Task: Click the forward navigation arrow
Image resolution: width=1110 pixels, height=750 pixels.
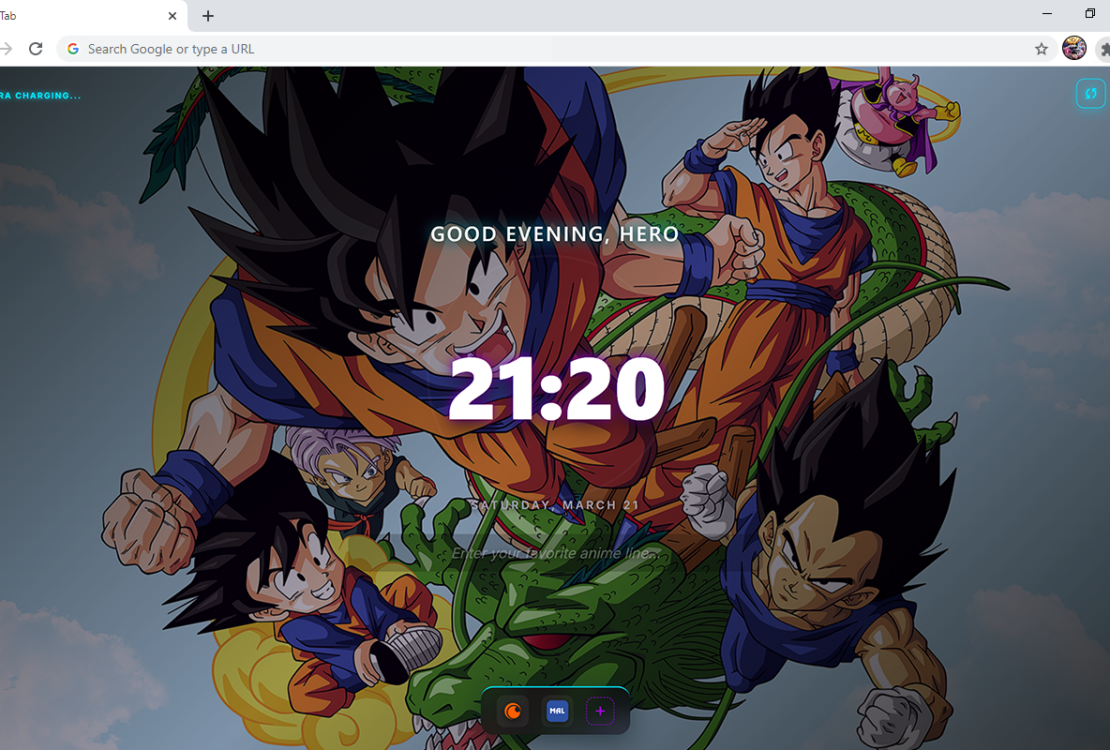Action: point(6,49)
